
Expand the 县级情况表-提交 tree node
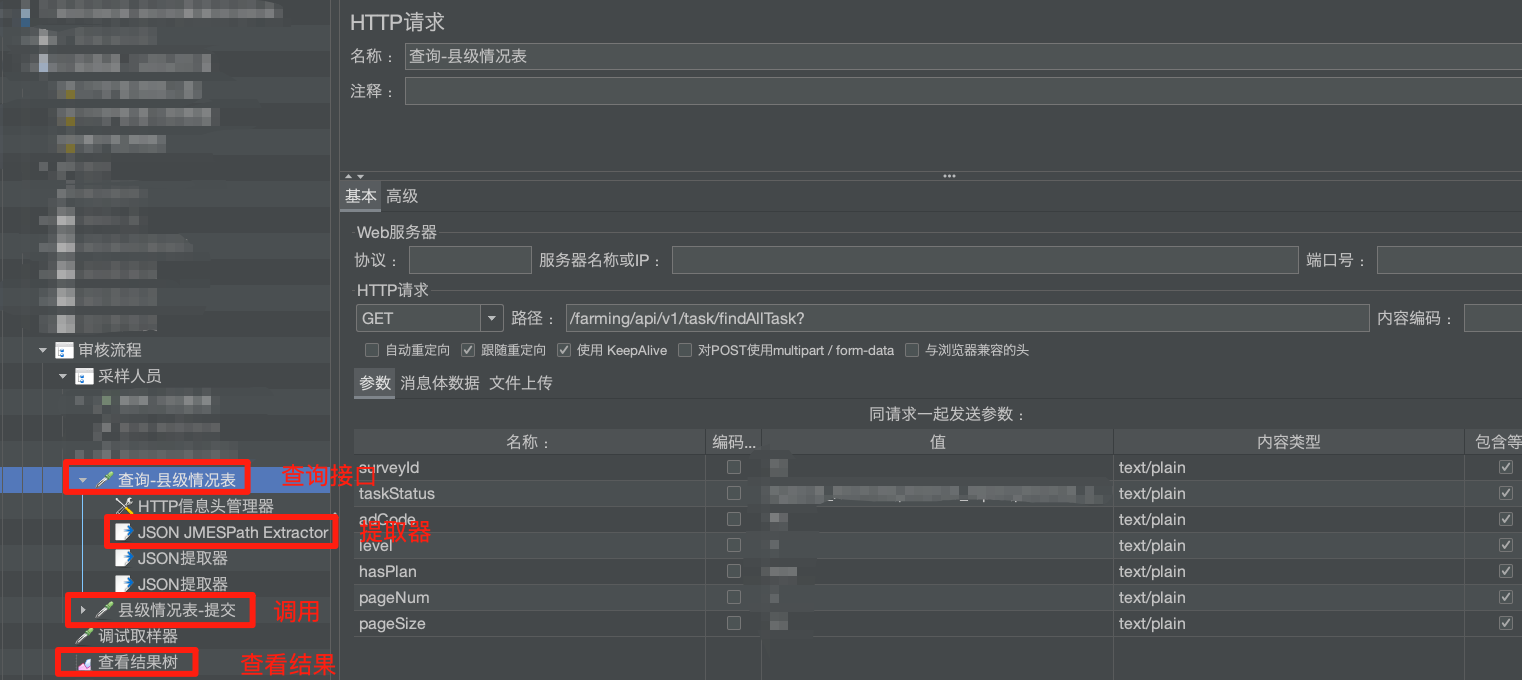click(x=83, y=610)
